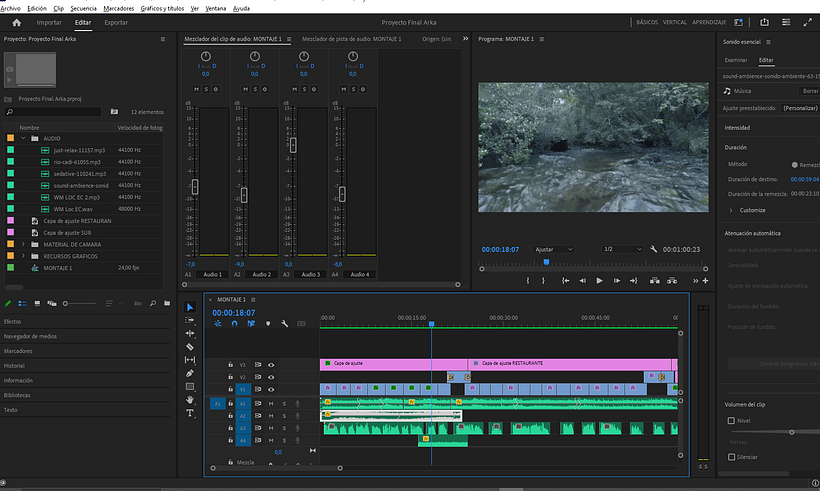Add a marker in the timeline

pos(268,324)
